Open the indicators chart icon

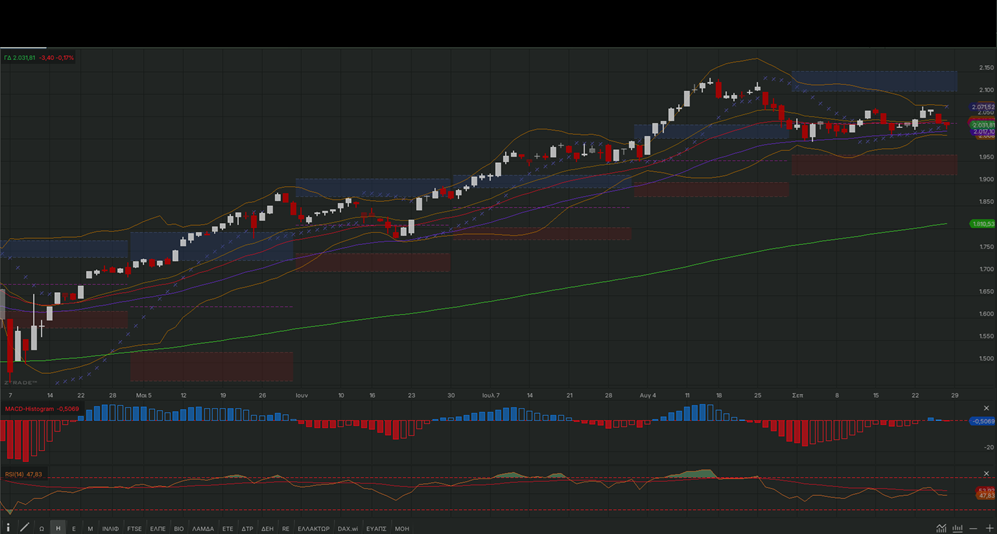[x=942, y=528]
